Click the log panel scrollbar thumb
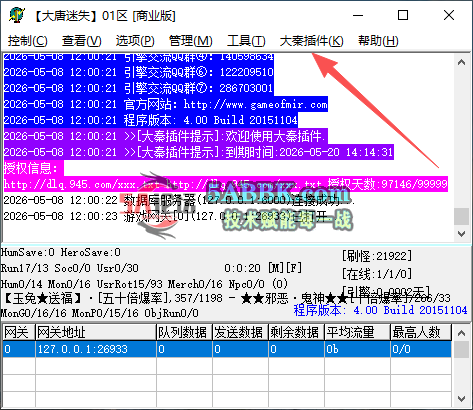473x410 pixels. 462,216
